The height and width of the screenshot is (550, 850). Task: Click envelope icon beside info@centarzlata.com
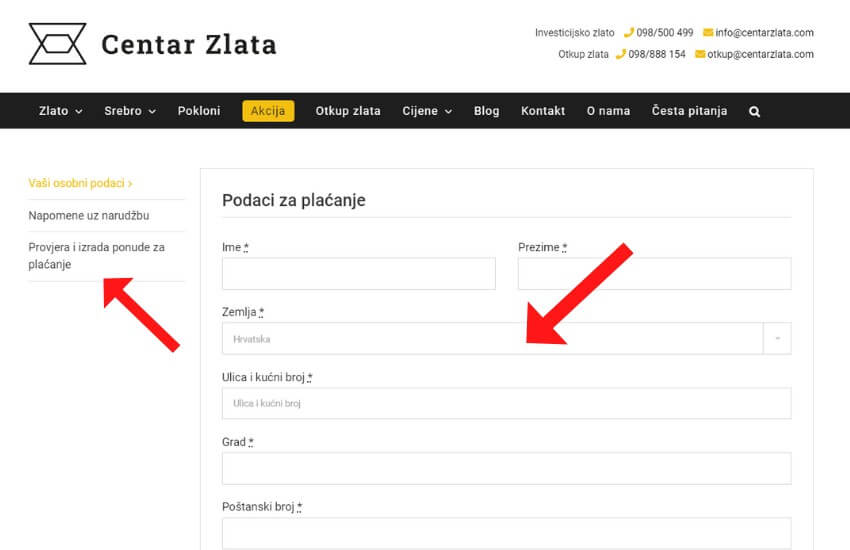point(708,33)
